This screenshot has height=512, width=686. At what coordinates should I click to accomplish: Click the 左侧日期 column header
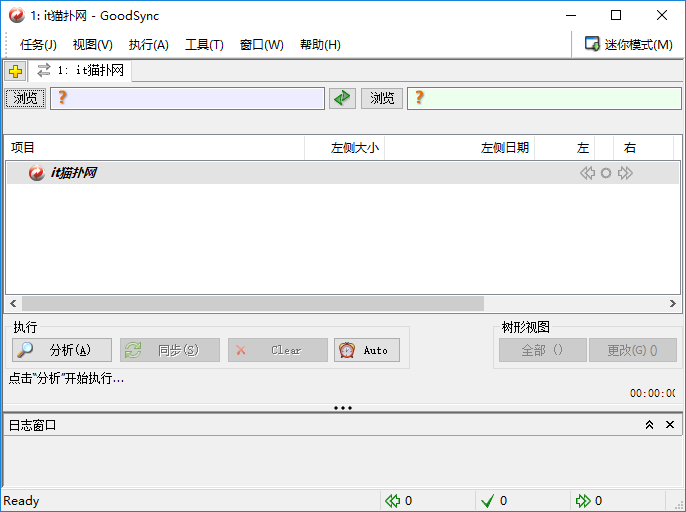coord(459,147)
